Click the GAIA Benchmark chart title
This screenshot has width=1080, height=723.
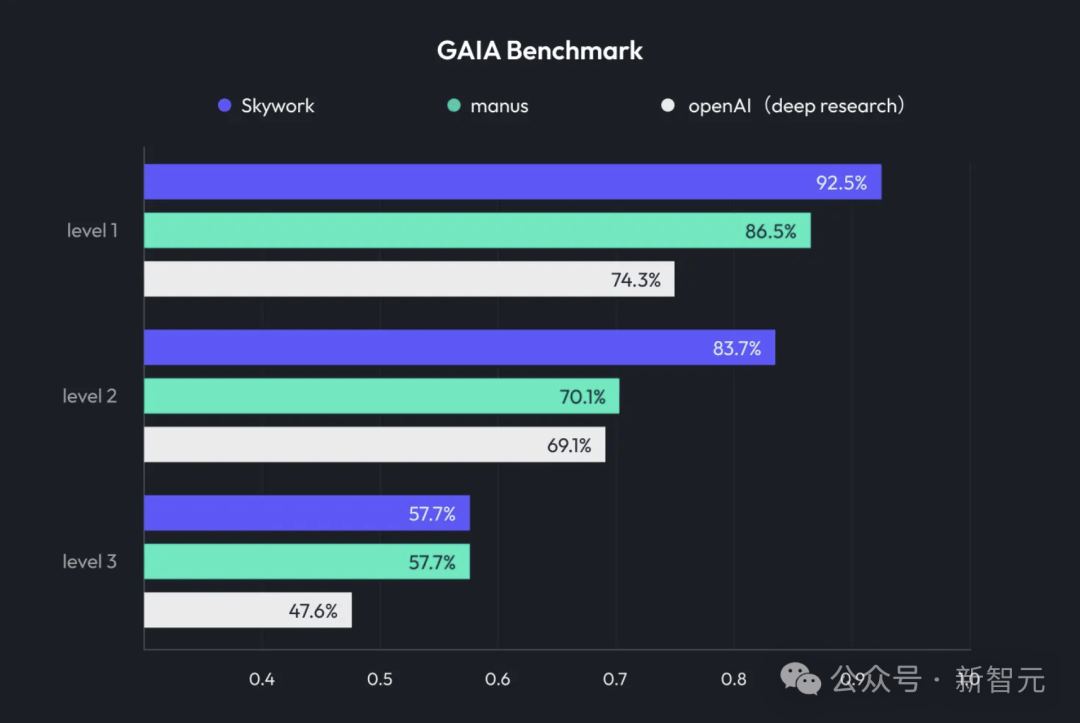click(540, 50)
